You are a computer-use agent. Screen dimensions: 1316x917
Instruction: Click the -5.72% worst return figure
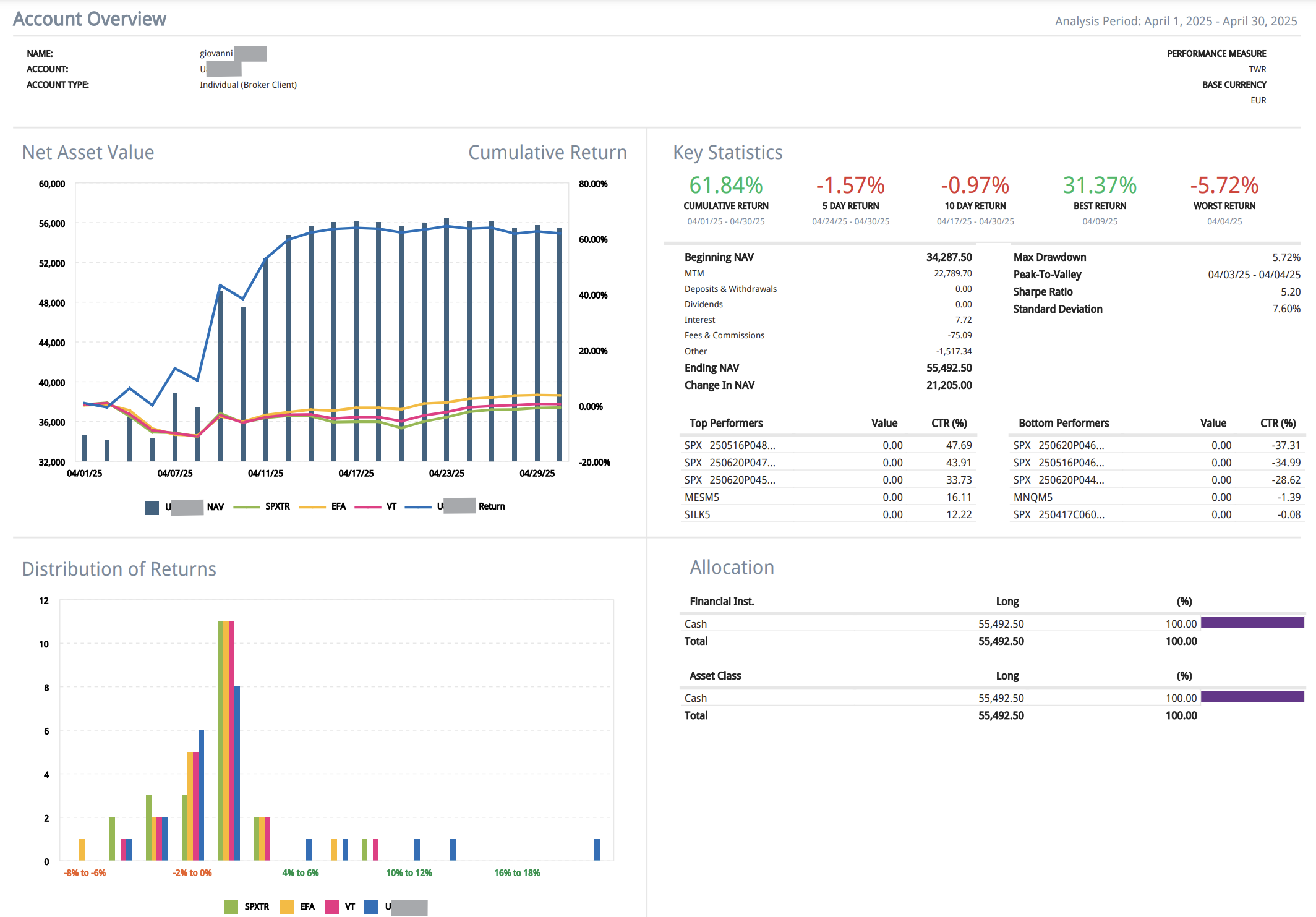(1224, 185)
